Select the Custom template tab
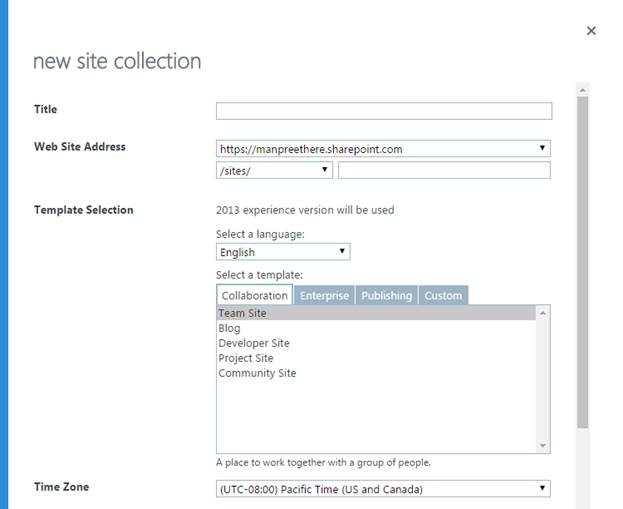This screenshot has height=509, width=623. (x=443, y=295)
